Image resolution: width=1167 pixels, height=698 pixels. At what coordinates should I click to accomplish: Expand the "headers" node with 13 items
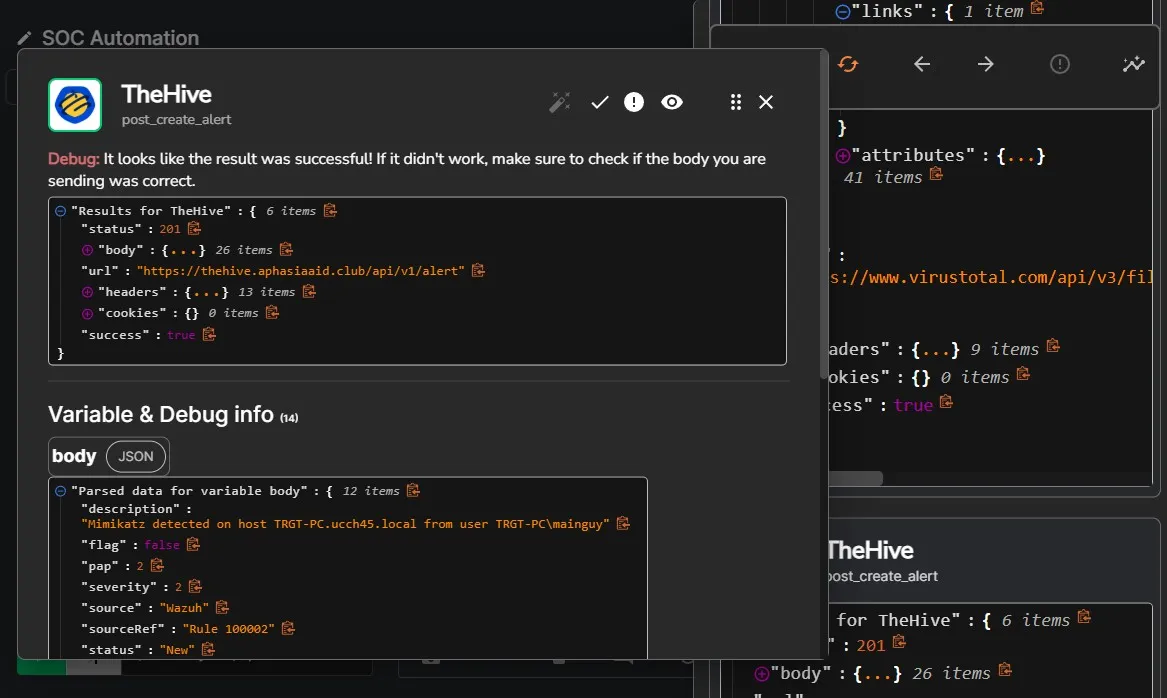click(x=87, y=292)
